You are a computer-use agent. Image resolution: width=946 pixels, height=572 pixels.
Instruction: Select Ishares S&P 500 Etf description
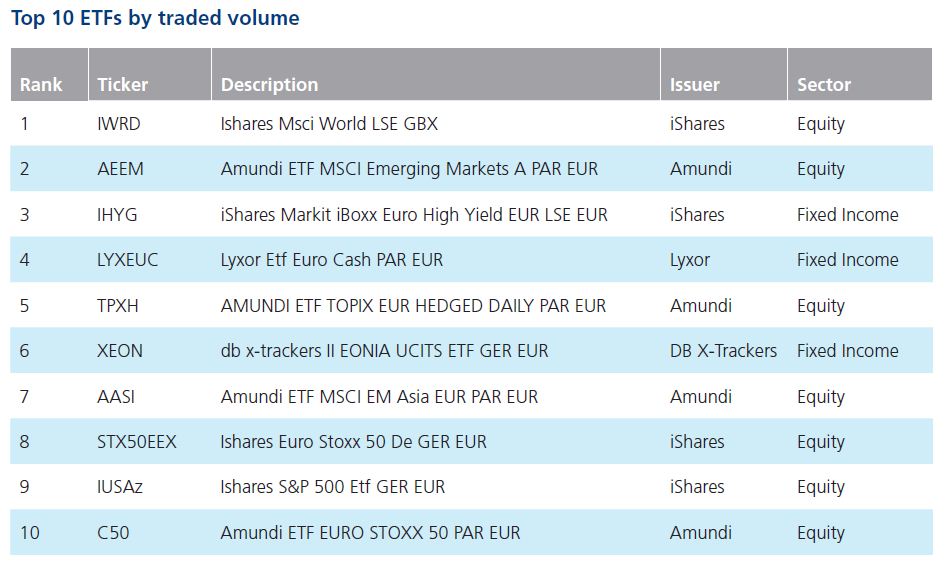332,488
